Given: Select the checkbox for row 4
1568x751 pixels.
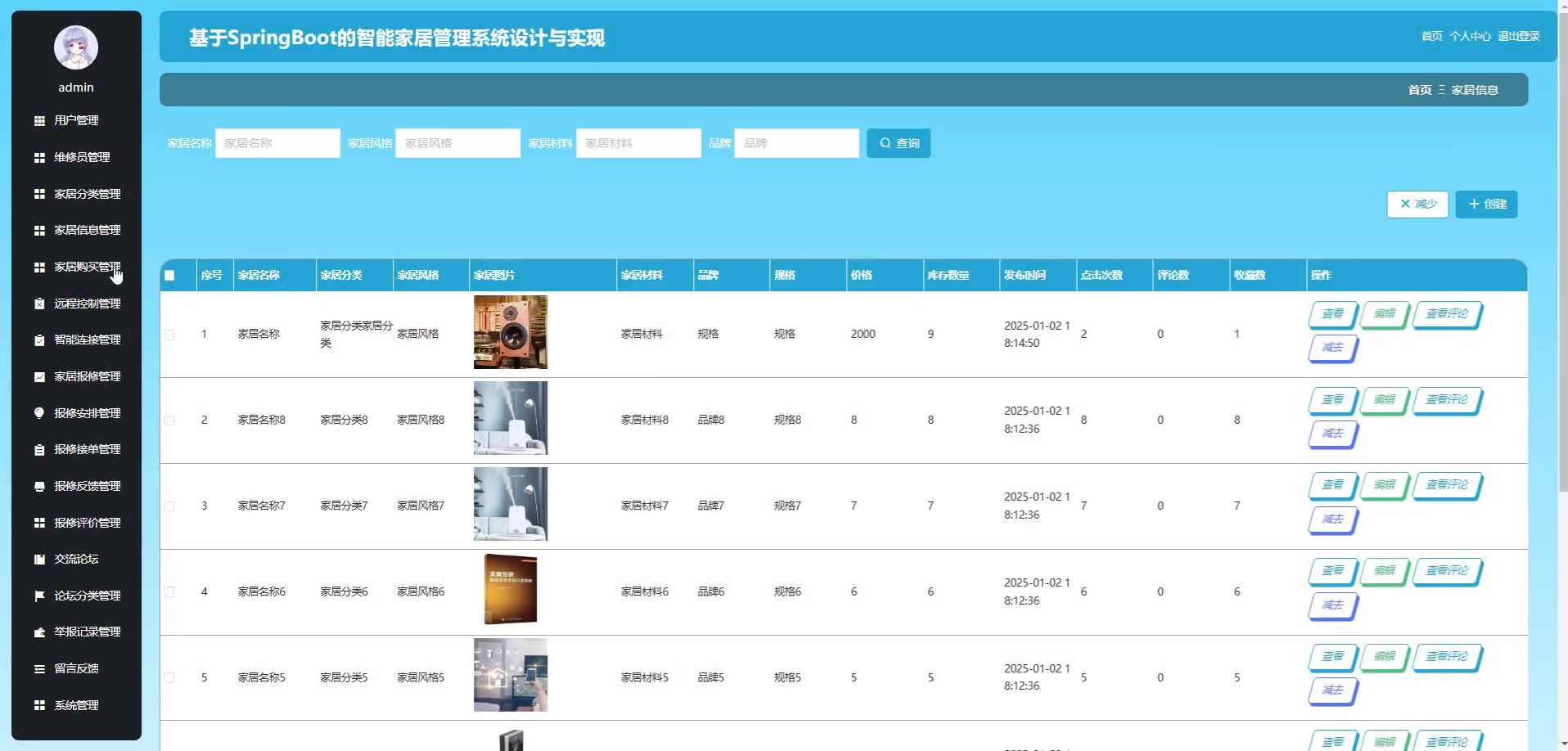Looking at the screenshot, I should tap(169, 592).
